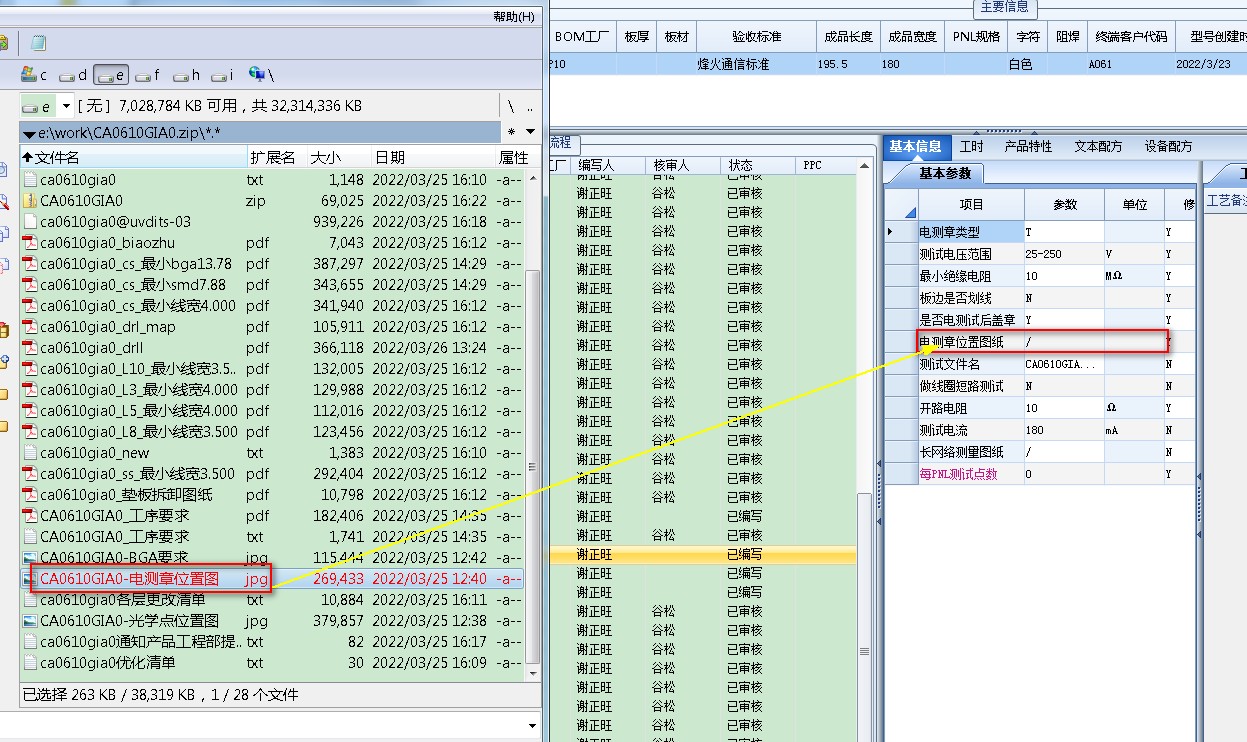
Task: Switch to the 产品特性 tab
Action: (1028, 147)
